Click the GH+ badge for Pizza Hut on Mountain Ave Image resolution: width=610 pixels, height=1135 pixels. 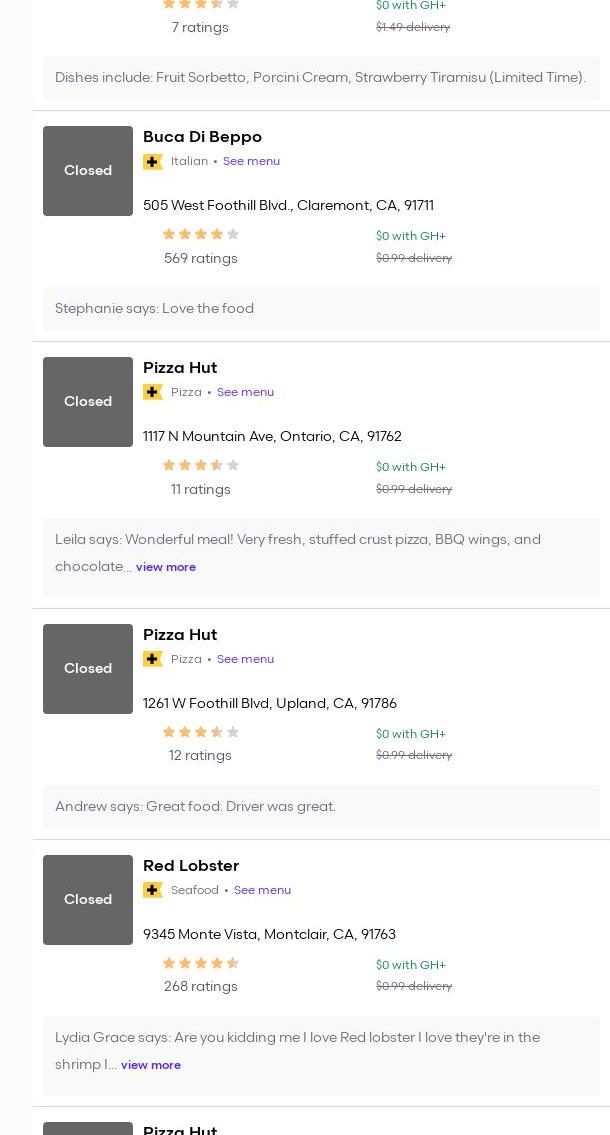153,392
